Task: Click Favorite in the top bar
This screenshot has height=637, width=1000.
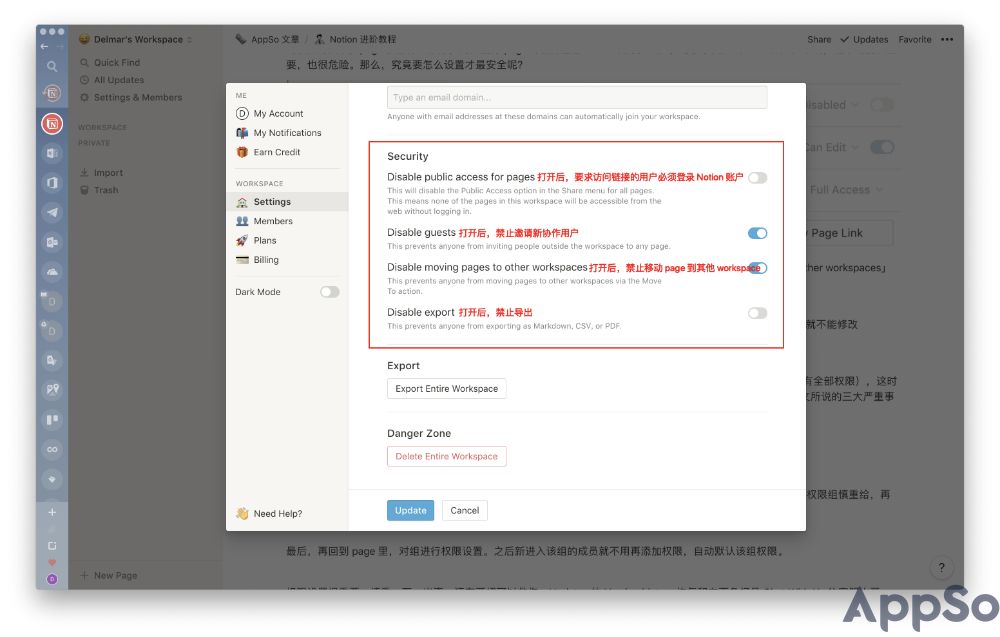Action: click(x=915, y=40)
